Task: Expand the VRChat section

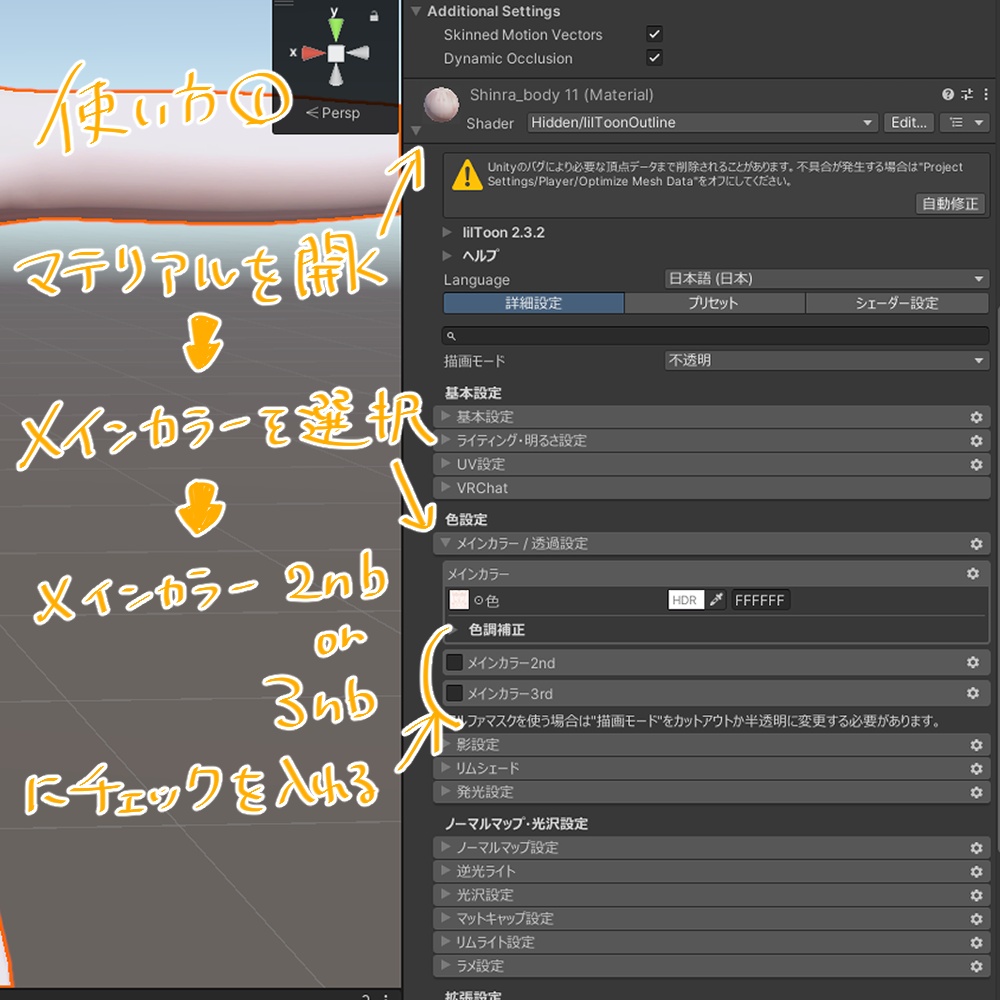Action: (x=712, y=488)
